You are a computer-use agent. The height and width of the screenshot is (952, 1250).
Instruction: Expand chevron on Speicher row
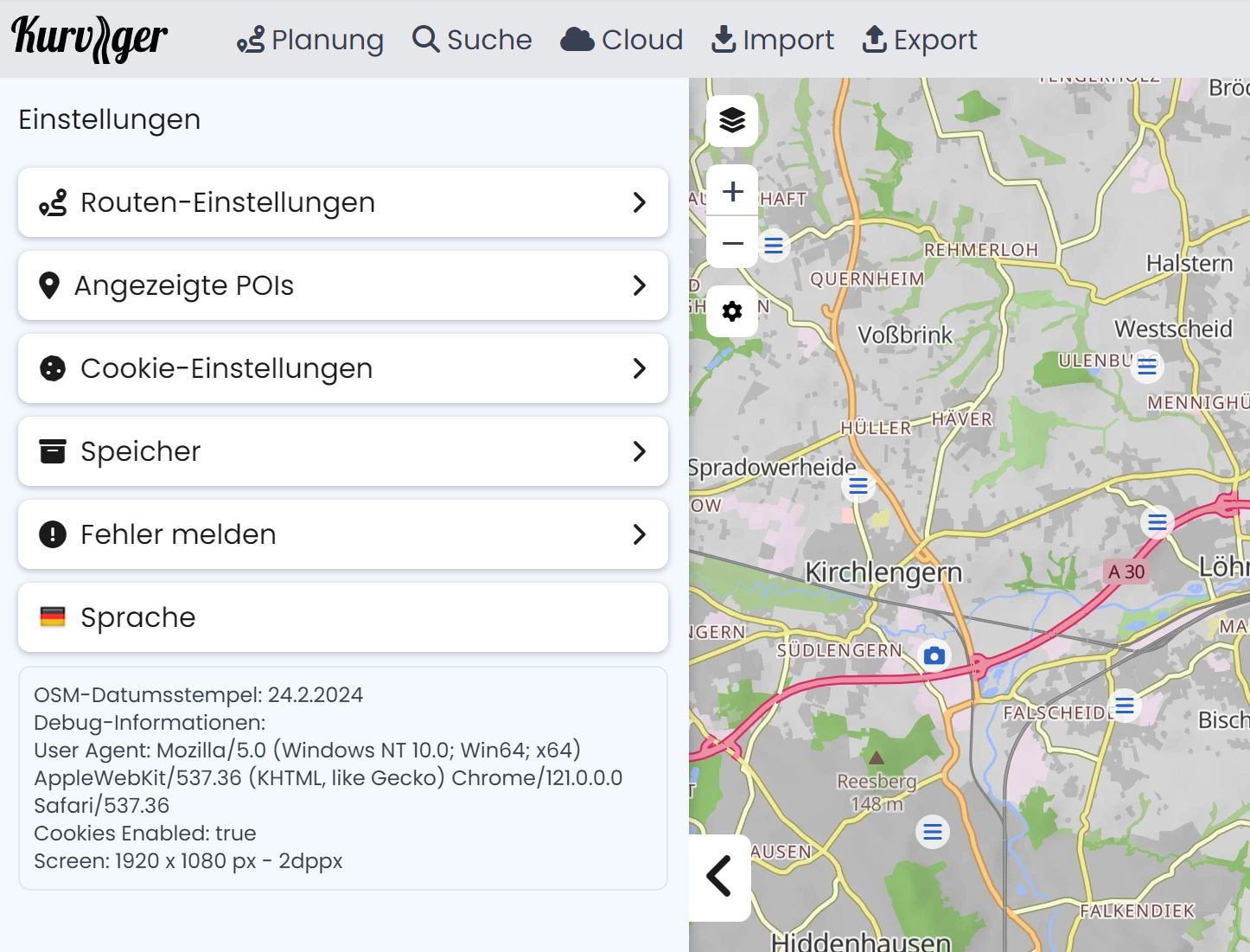tap(639, 451)
